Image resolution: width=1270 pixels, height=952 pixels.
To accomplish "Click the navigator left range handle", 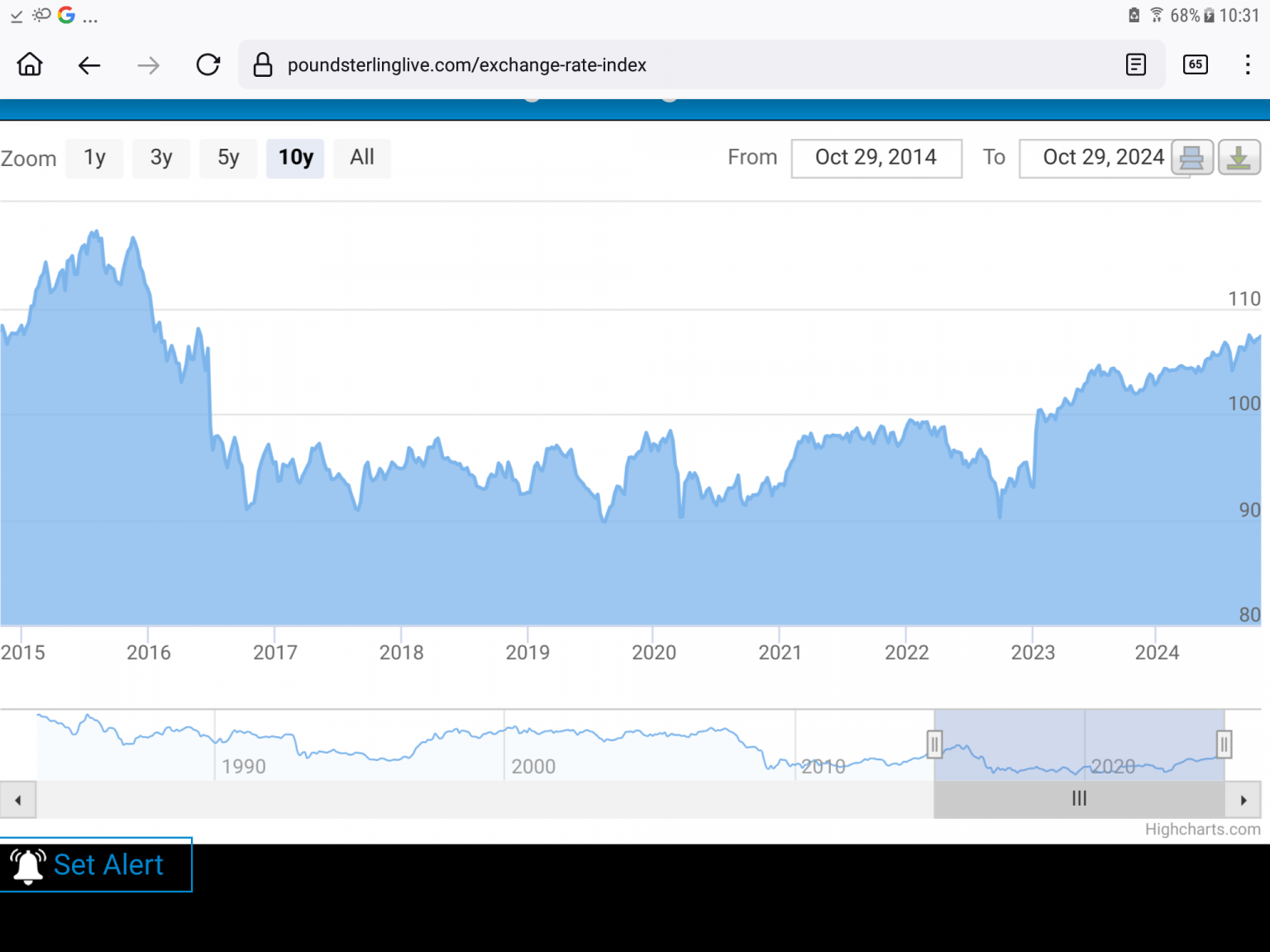I will point(934,745).
